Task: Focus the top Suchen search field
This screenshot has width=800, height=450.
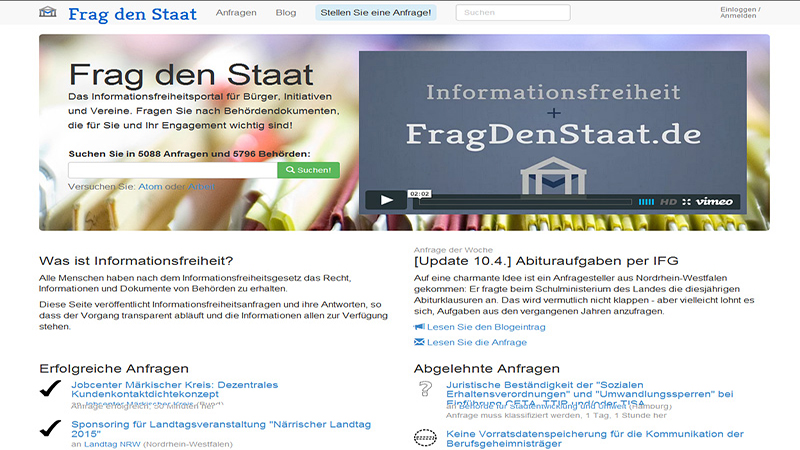Action: click(x=513, y=12)
